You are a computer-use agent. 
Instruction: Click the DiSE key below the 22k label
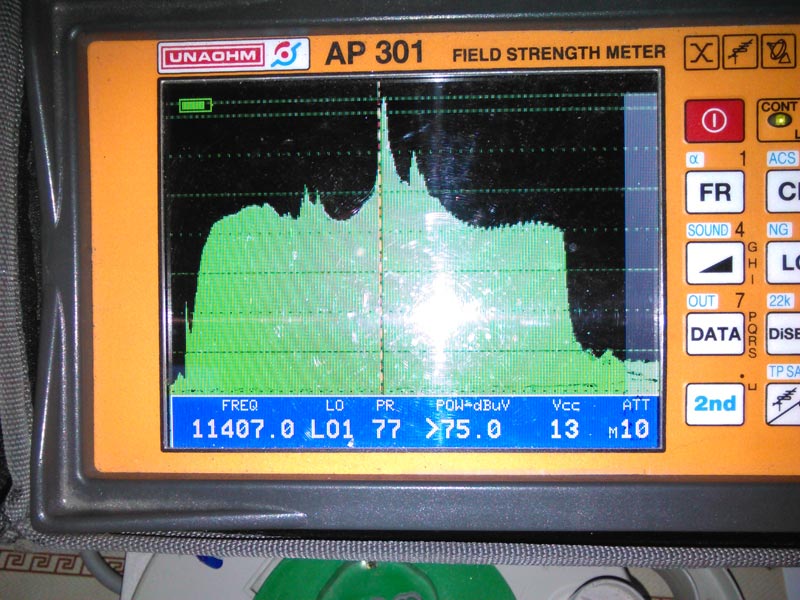coord(783,334)
